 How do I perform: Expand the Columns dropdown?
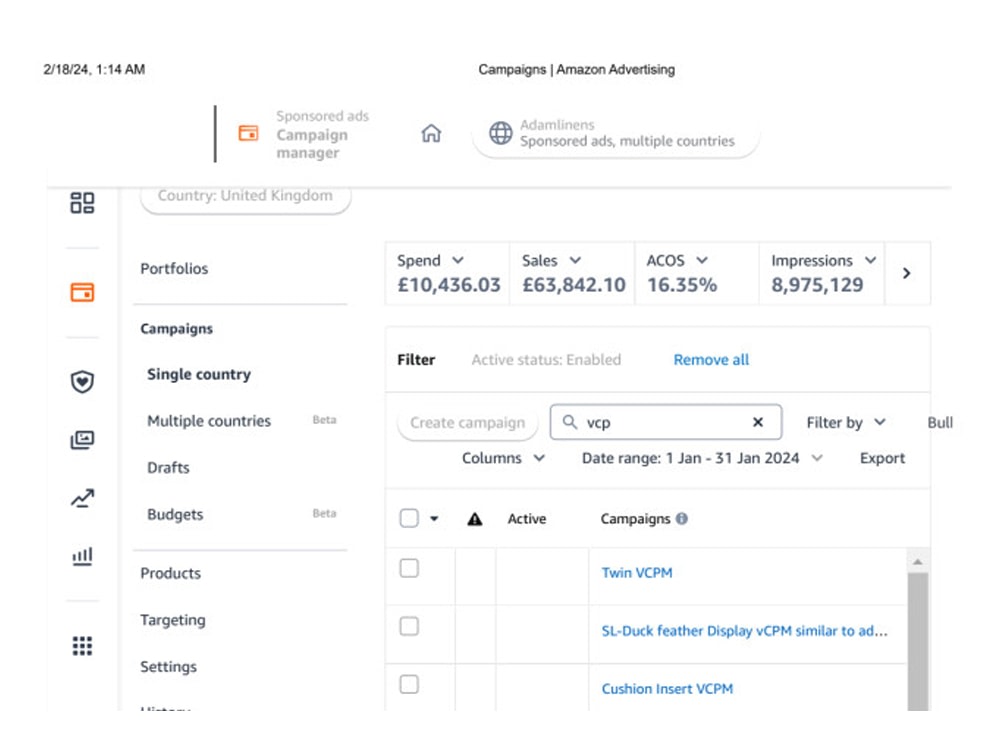pos(503,458)
